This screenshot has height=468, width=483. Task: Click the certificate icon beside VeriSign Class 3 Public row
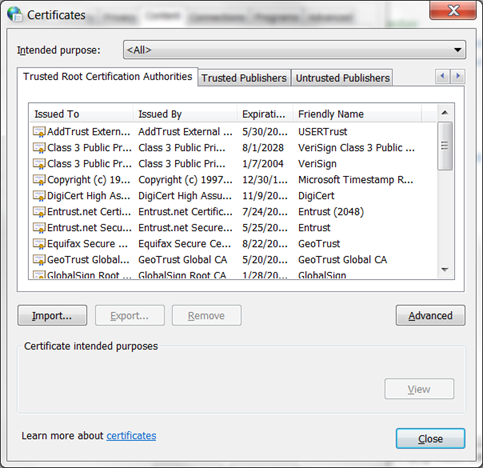click(39, 148)
